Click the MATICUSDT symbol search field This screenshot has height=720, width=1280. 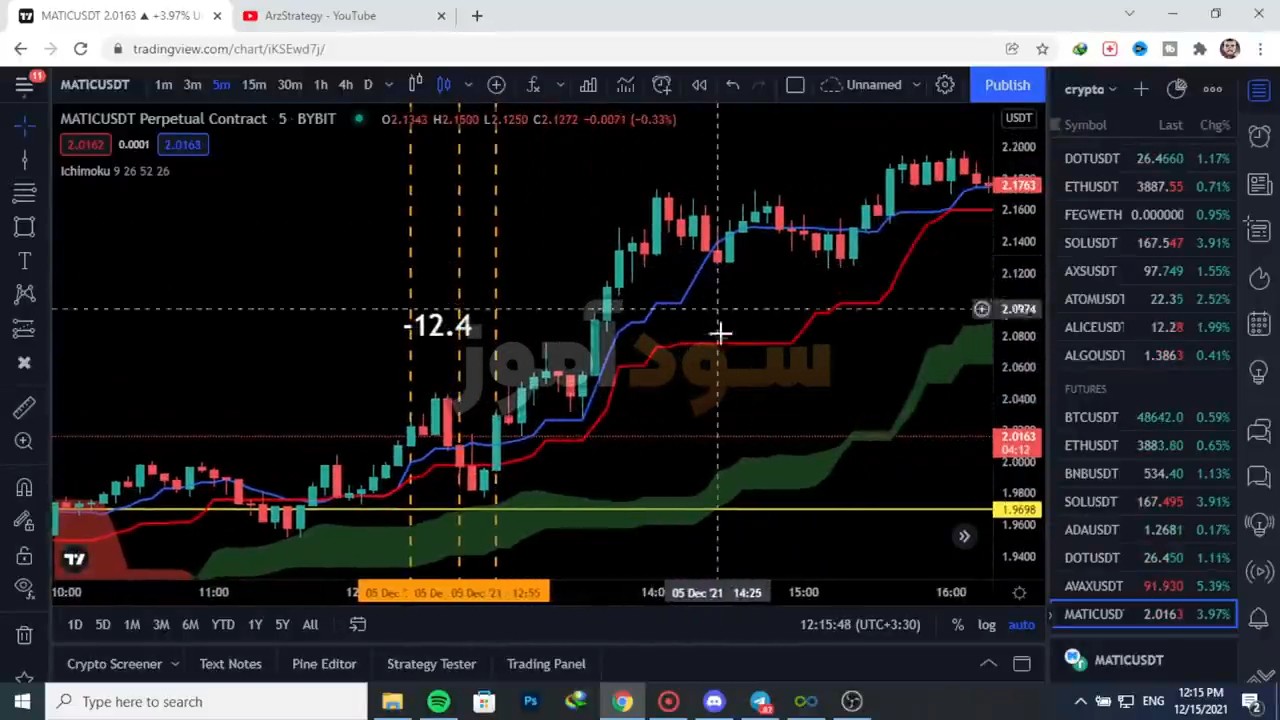point(95,85)
